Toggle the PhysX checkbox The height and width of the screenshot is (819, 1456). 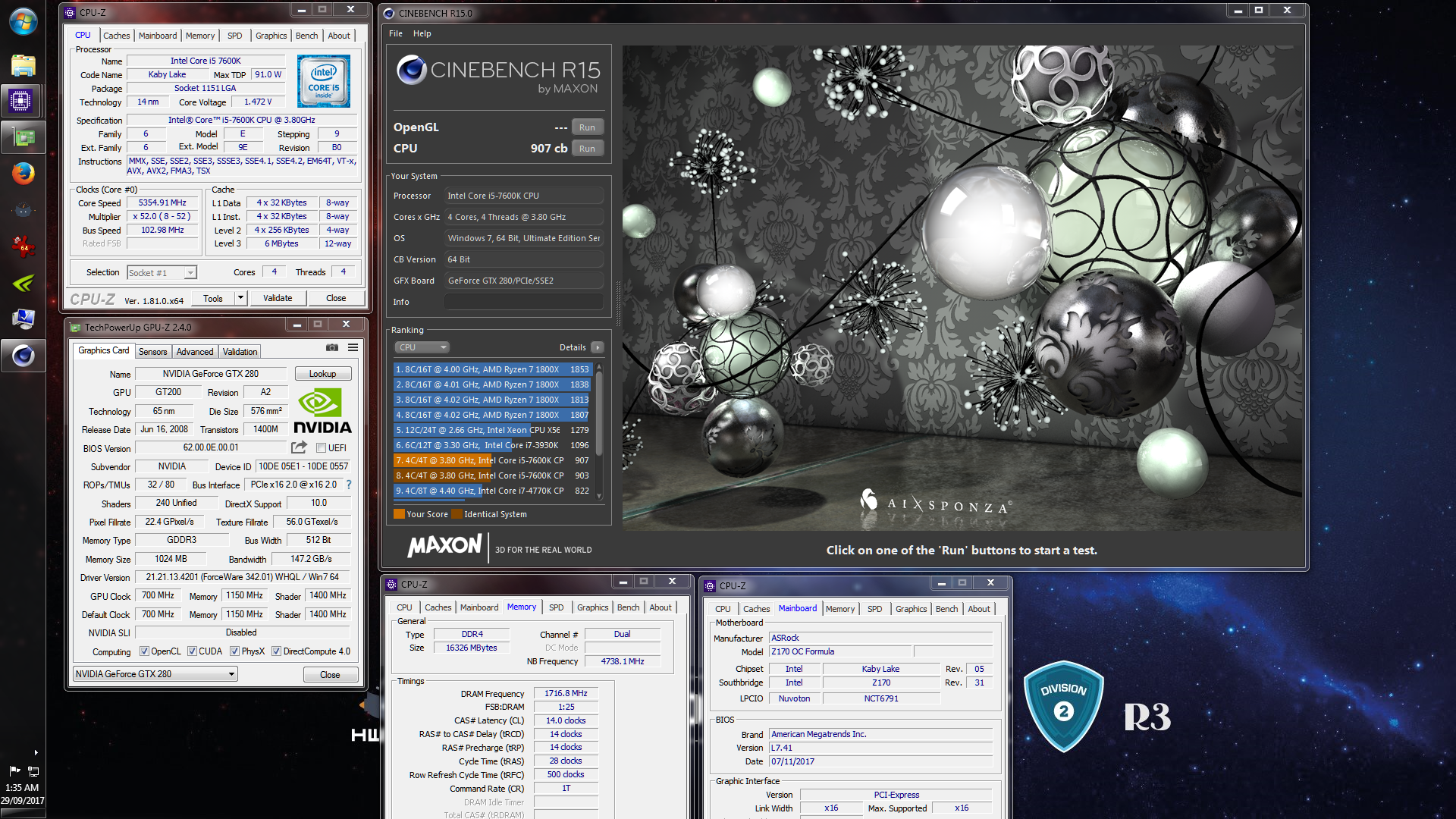tap(235, 651)
